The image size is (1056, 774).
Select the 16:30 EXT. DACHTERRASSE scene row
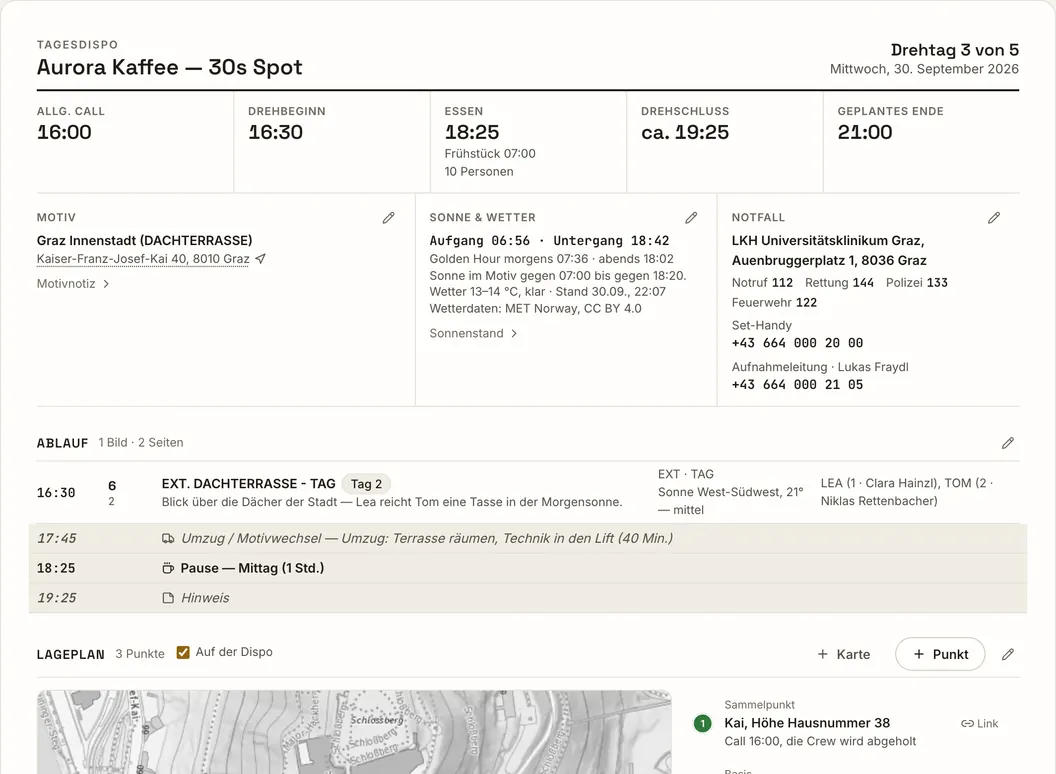tap(528, 492)
